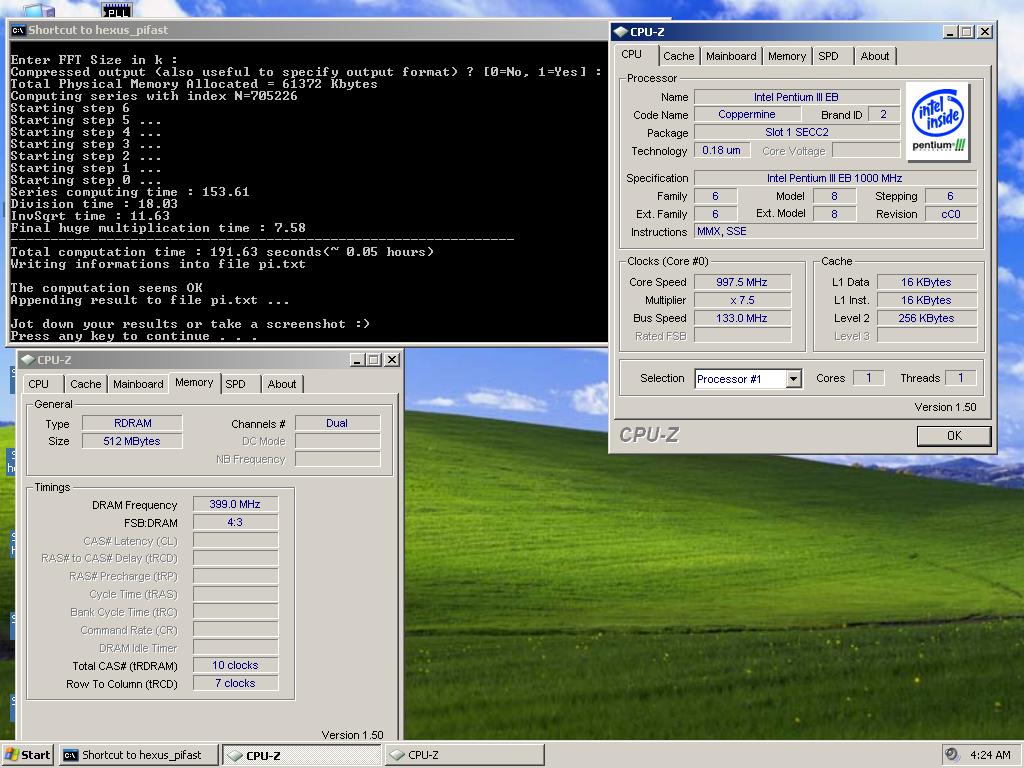Close the lower-left CPU-Z memory window
This screenshot has width=1024, height=768.
click(391, 360)
